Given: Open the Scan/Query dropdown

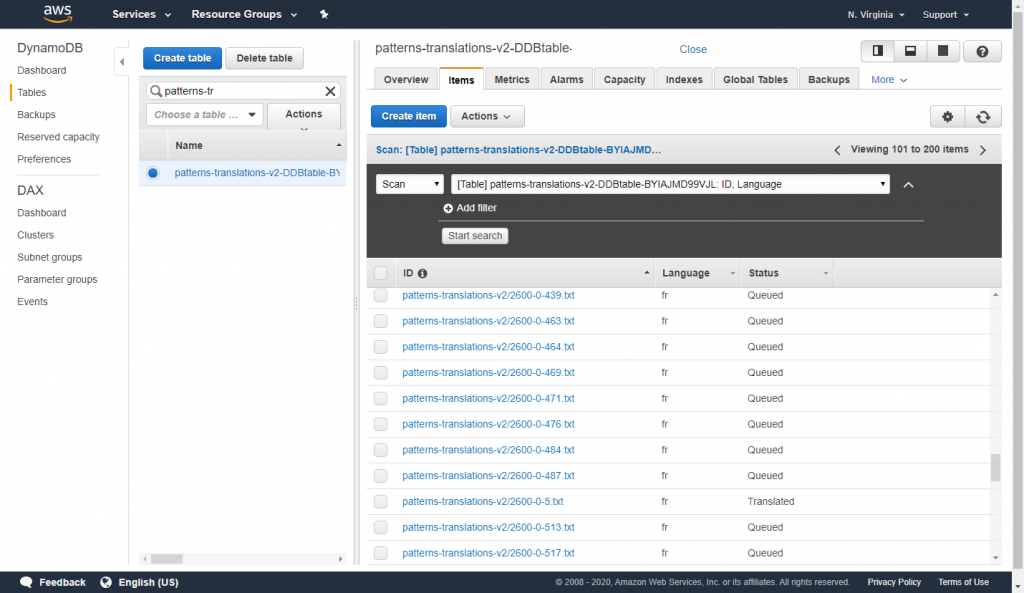Looking at the screenshot, I should click(410, 183).
